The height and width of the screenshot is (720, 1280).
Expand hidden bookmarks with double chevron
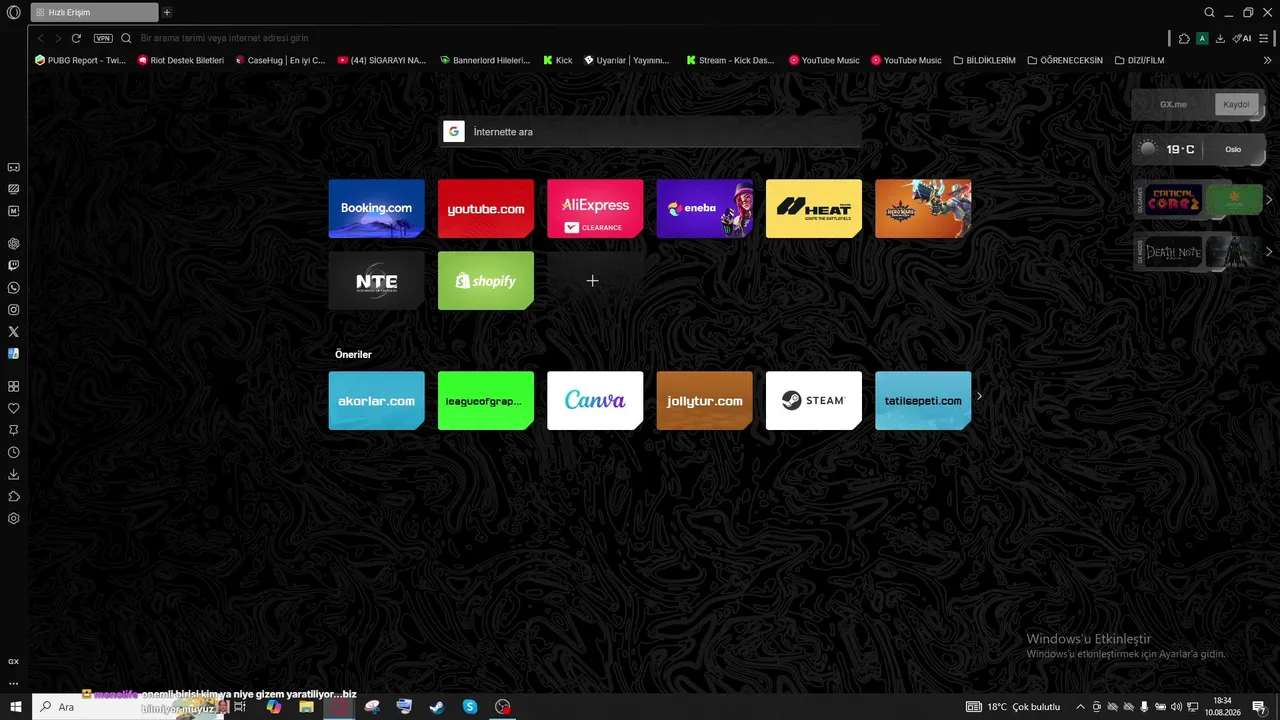(1268, 60)
